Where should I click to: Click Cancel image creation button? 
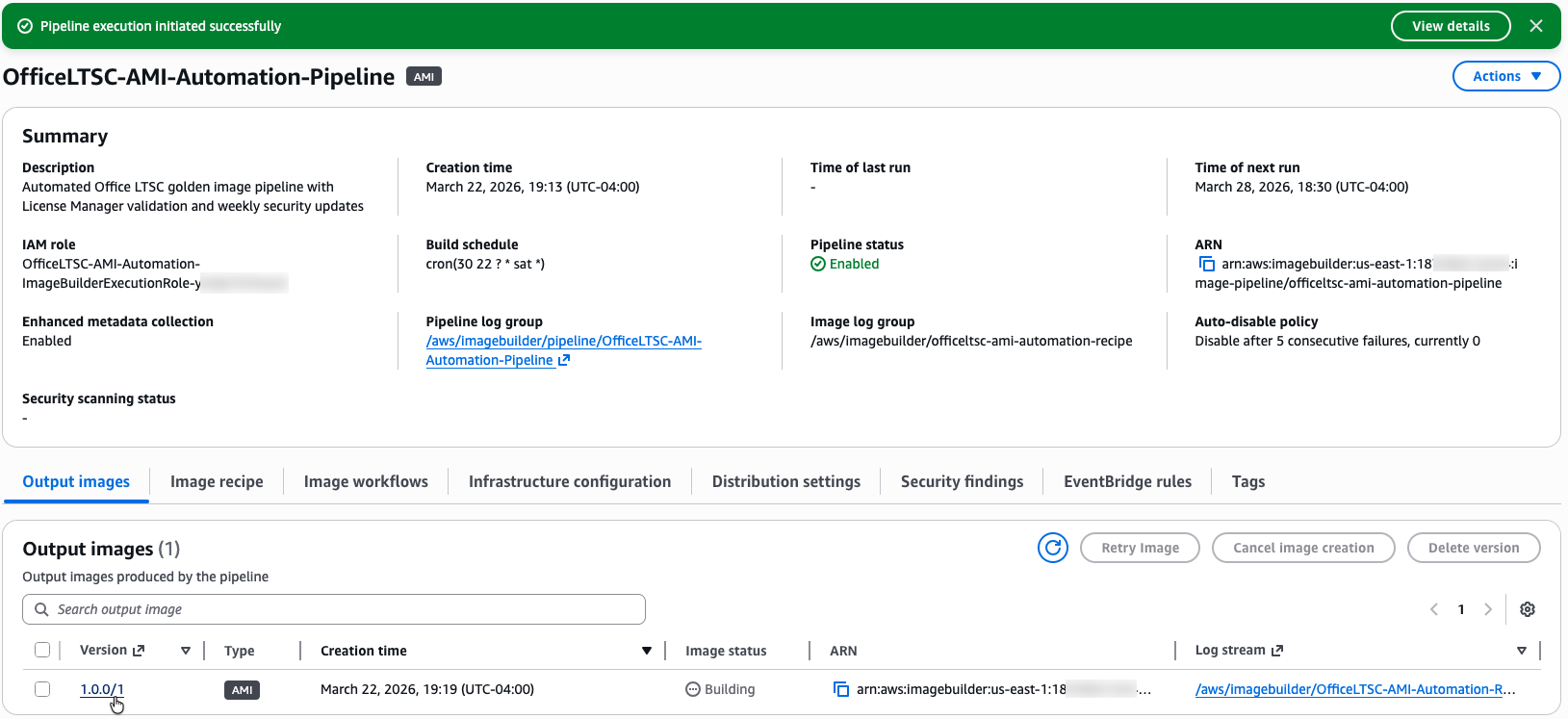click(1303, 548)
